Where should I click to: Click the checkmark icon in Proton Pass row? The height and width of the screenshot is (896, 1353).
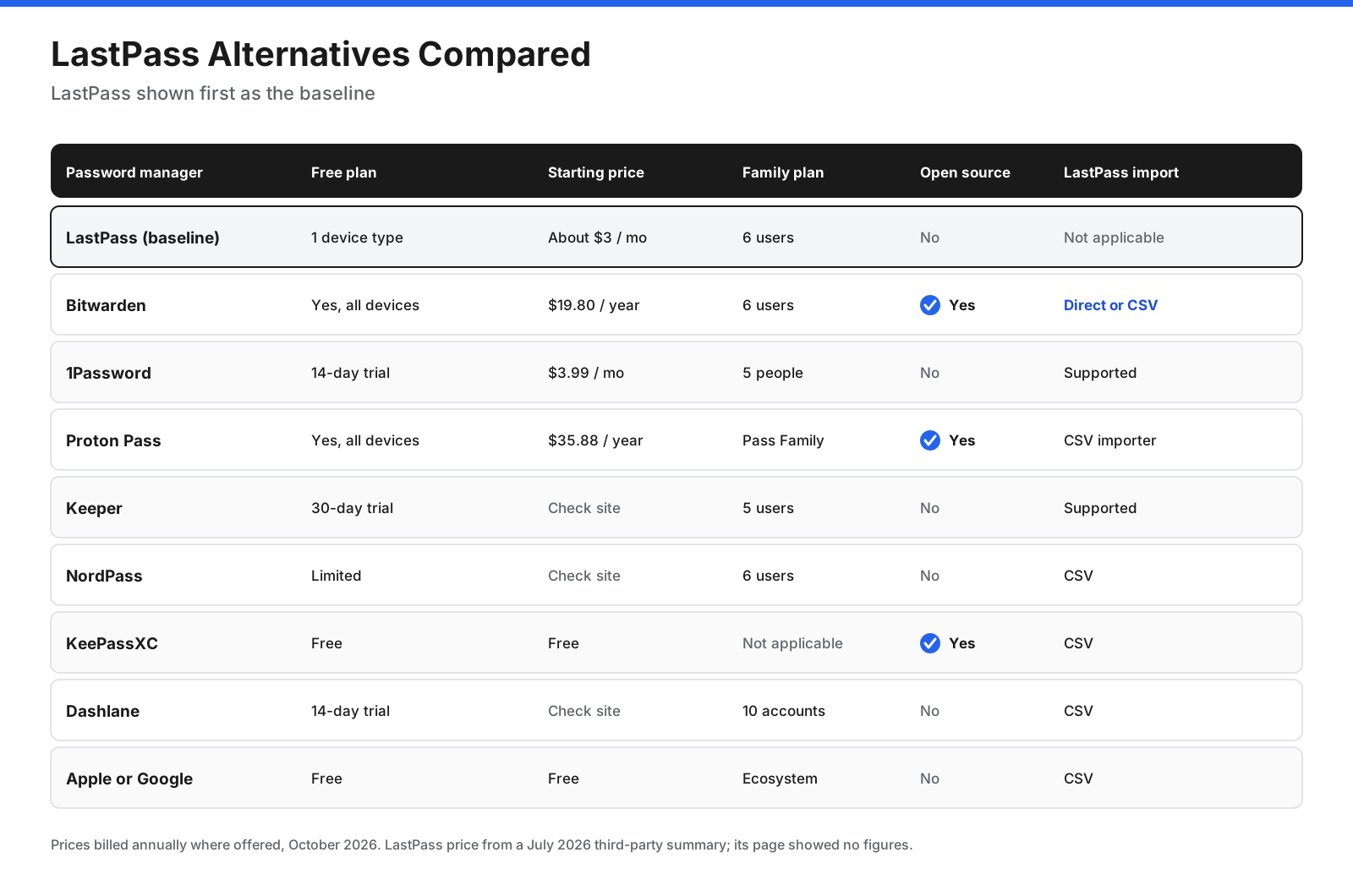click(x=930, y=440)
